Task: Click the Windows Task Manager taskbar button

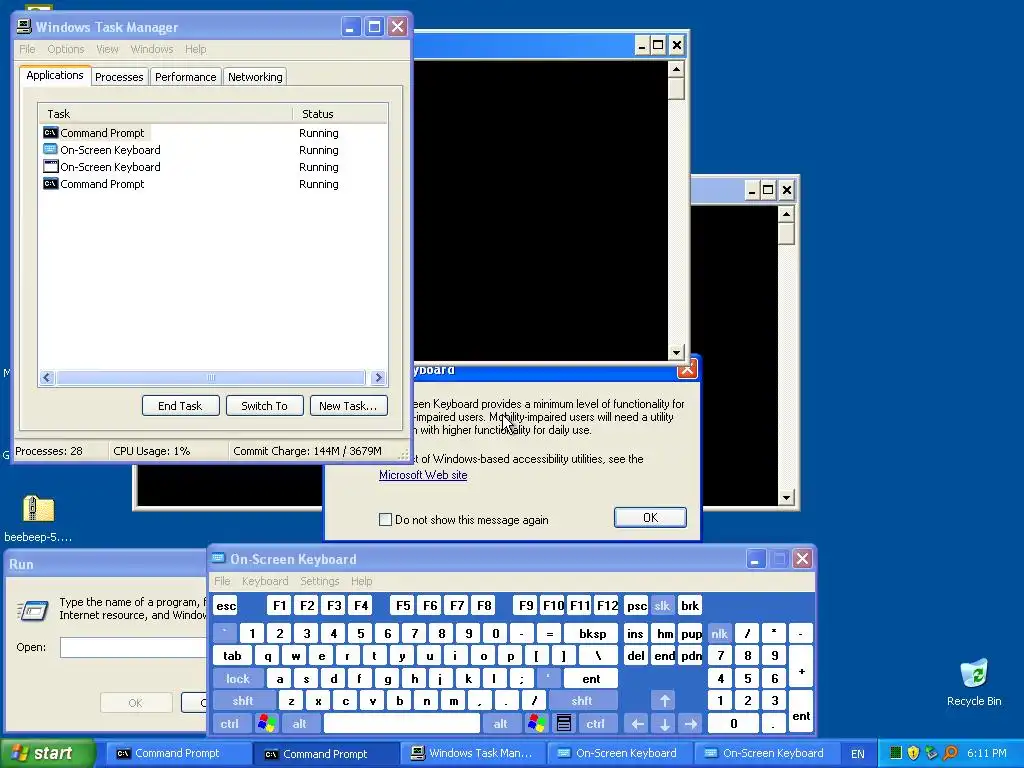Action: pos(472,753)
